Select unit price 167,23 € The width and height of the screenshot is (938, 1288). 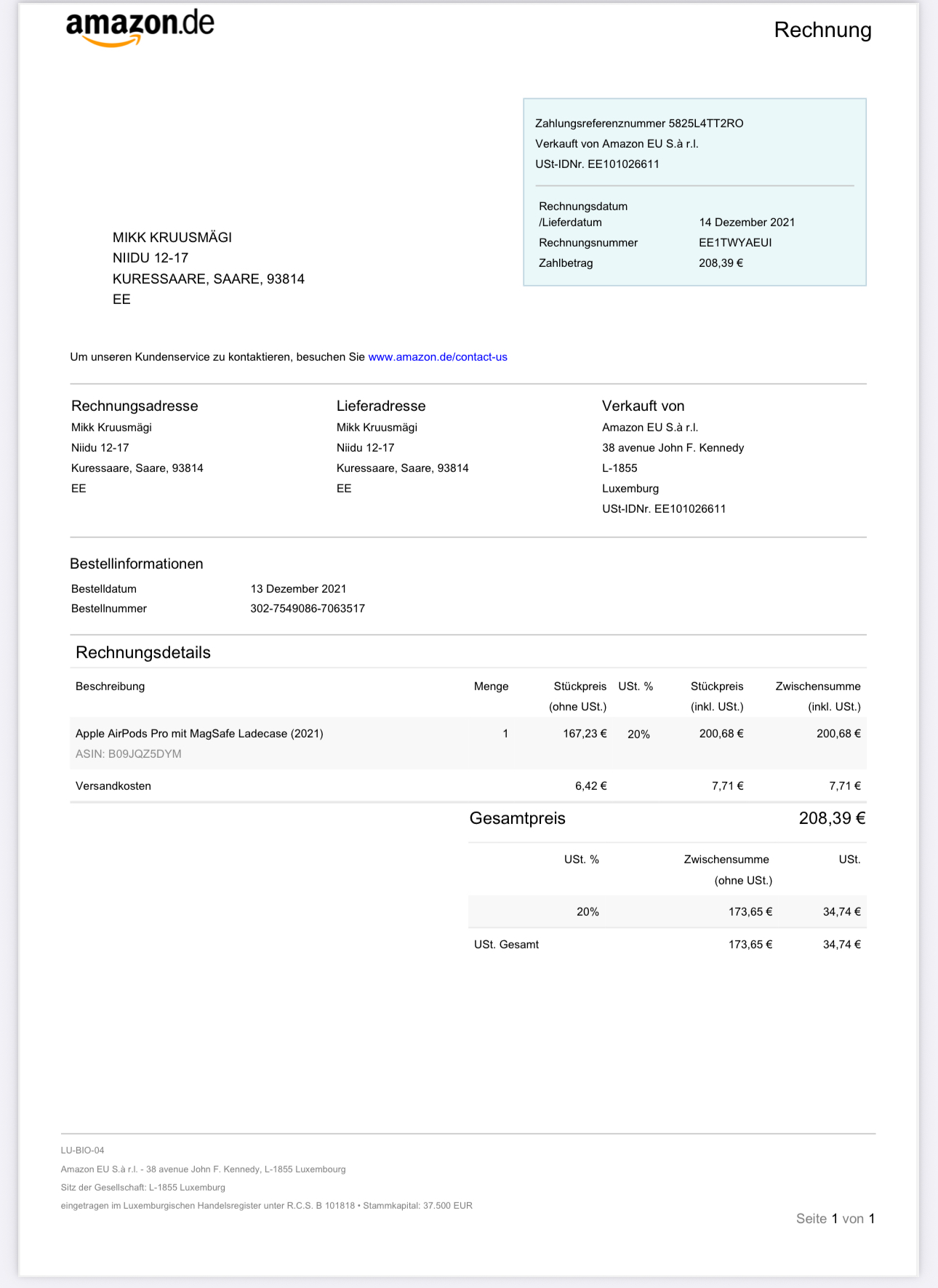[x=585, y=734]
